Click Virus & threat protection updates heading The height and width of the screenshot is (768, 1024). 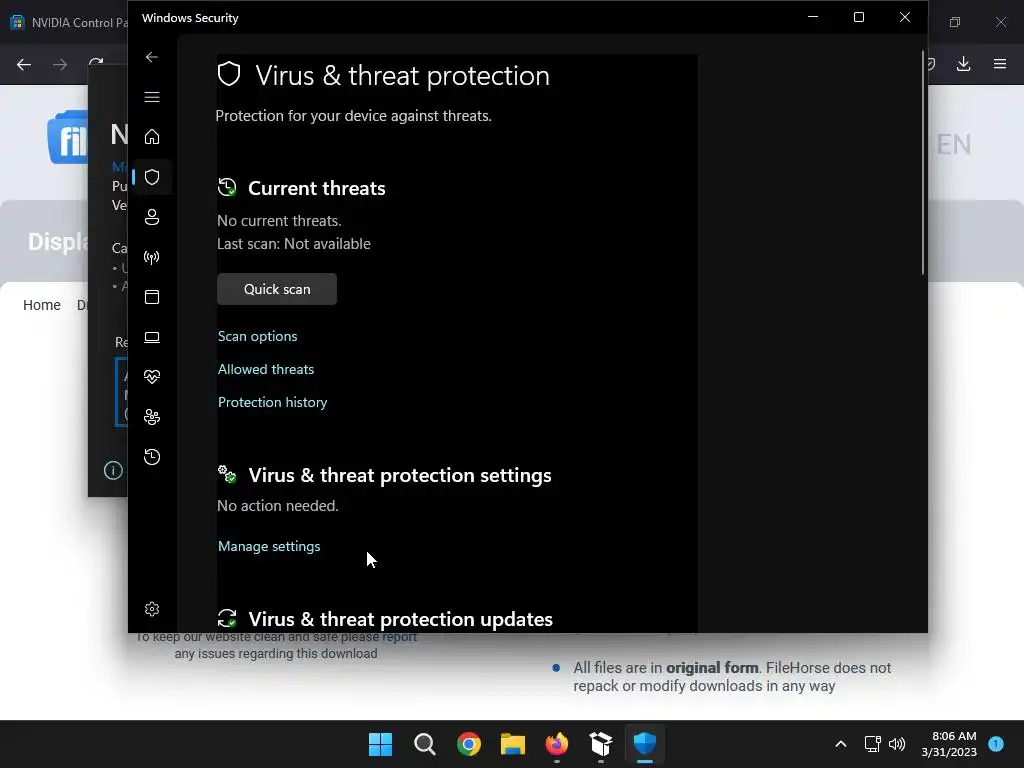coord(400,618)
